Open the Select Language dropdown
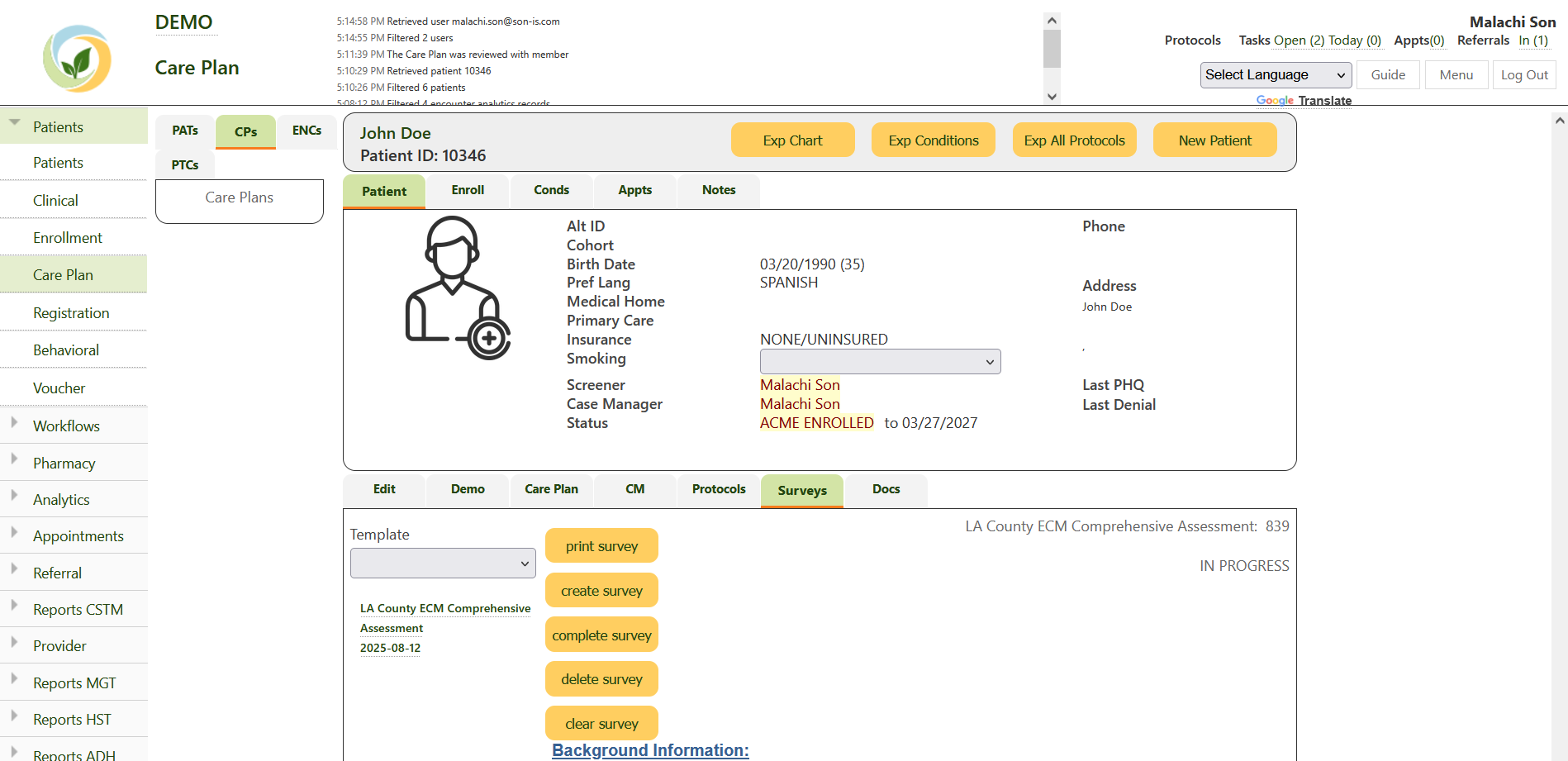Image resolution: width=1568 pixels, height=761 pixels. 1275,75
